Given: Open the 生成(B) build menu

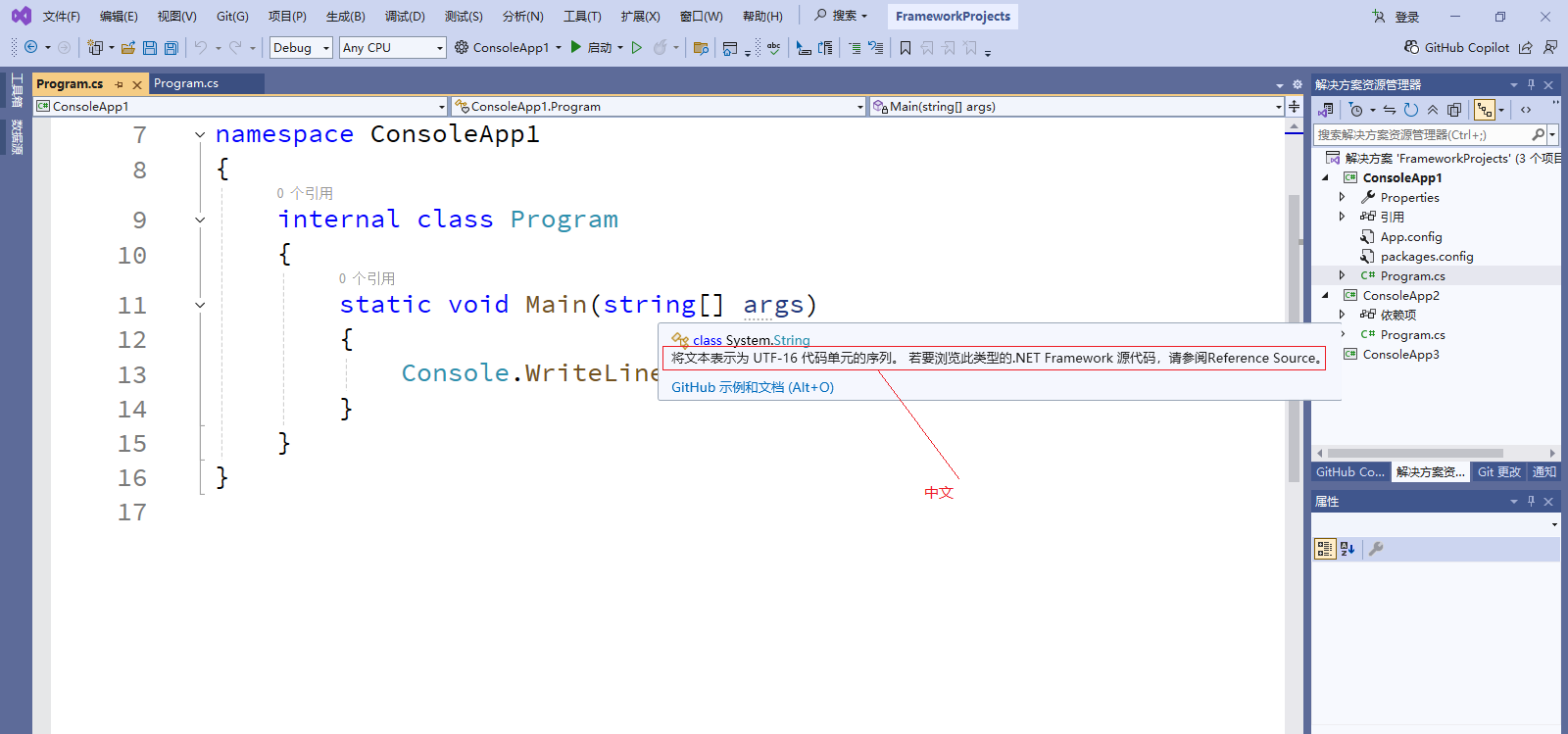Looking at the screenshot, I should click(346, 17).
